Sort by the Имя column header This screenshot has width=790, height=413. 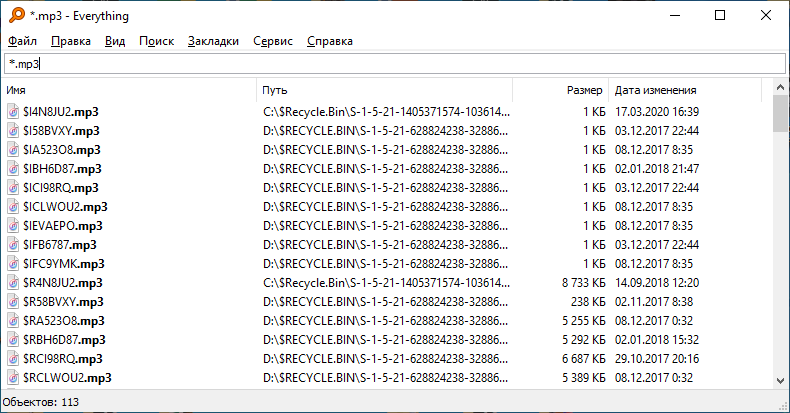(130, 90)
